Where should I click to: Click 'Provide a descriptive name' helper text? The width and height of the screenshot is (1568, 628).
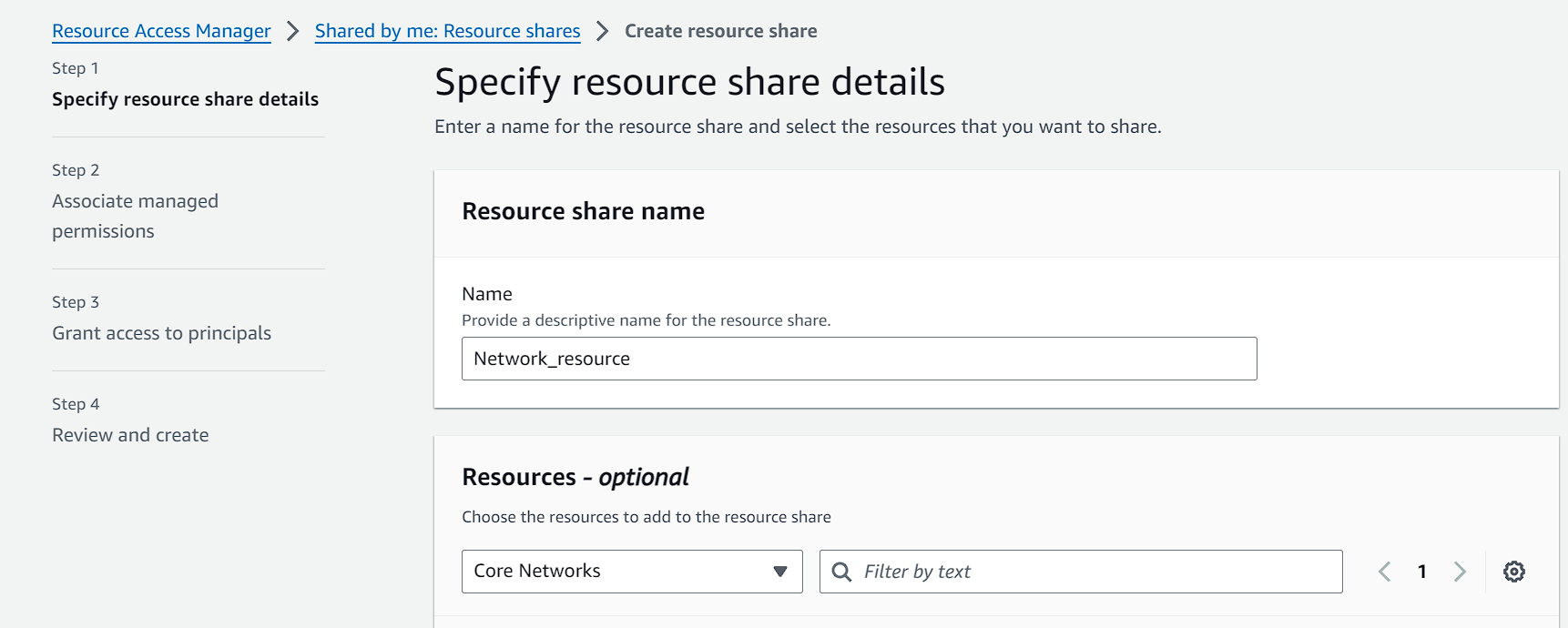(x=646, y=320)
